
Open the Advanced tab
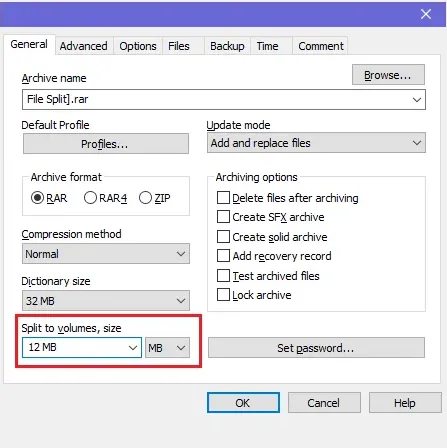click(x=83, y=46)
